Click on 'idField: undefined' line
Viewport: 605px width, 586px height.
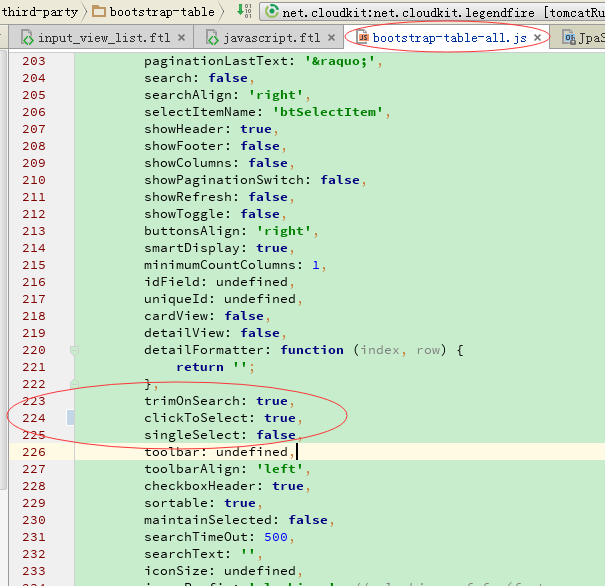pos(219,282)
